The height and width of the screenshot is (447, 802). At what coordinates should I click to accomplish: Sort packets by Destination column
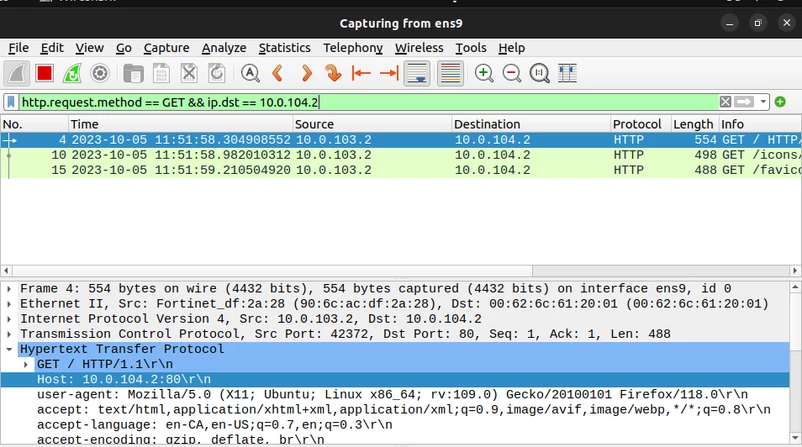coord(531,124)
